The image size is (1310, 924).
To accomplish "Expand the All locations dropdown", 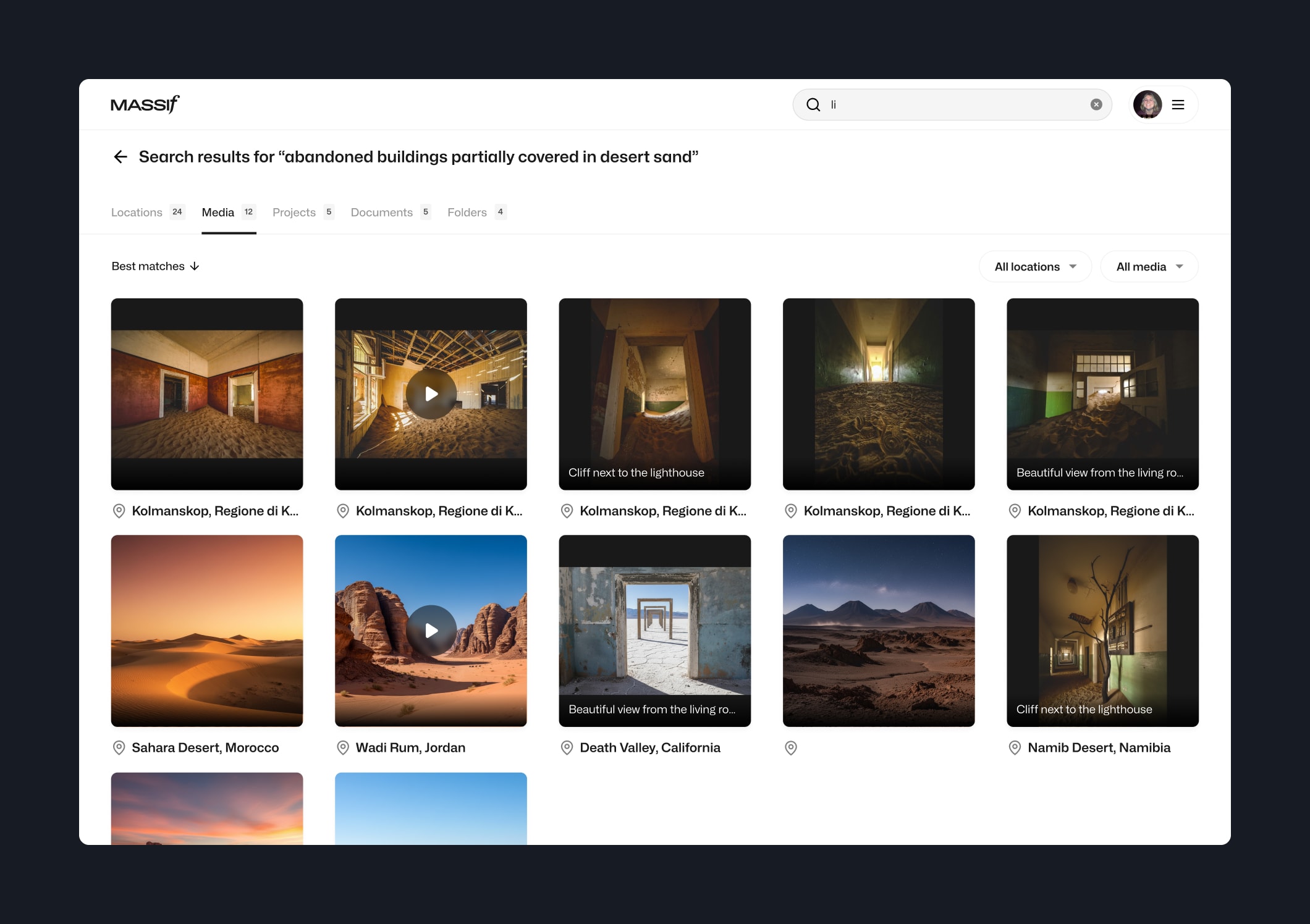I will (1035, 267).
